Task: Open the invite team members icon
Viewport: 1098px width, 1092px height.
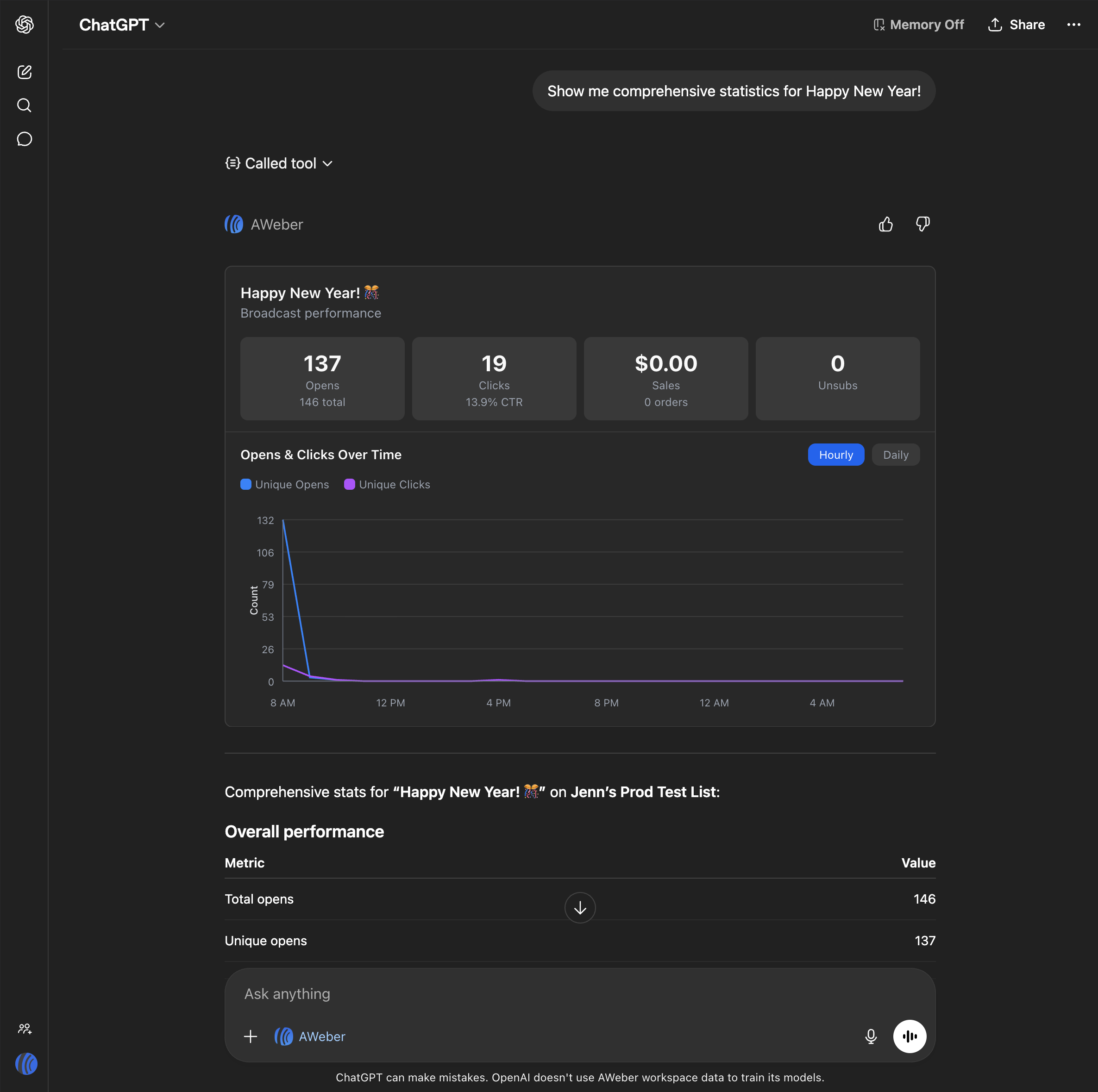Action: coord(25,1029)
